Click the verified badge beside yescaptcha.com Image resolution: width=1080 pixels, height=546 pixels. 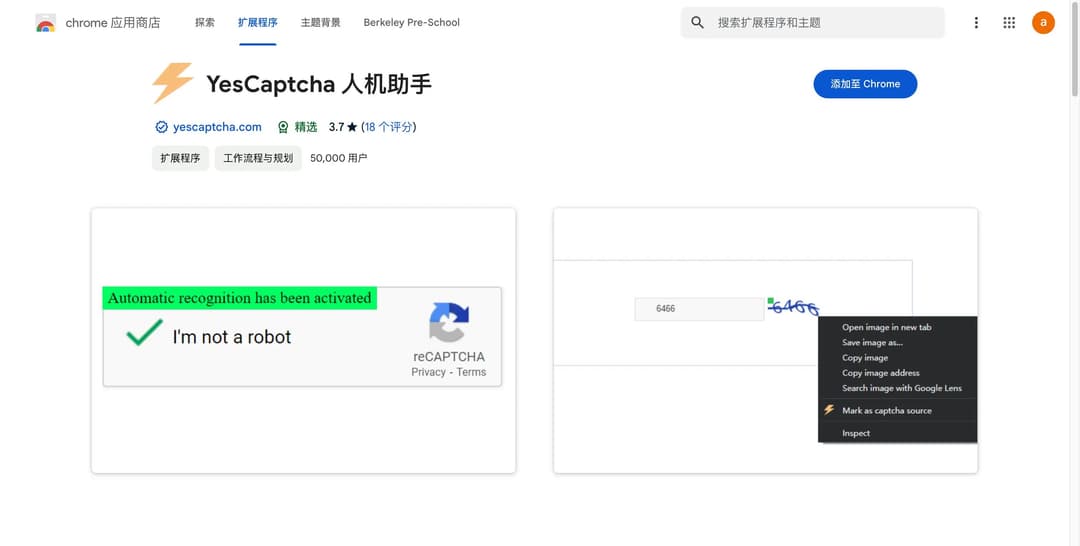pos(161,127)
